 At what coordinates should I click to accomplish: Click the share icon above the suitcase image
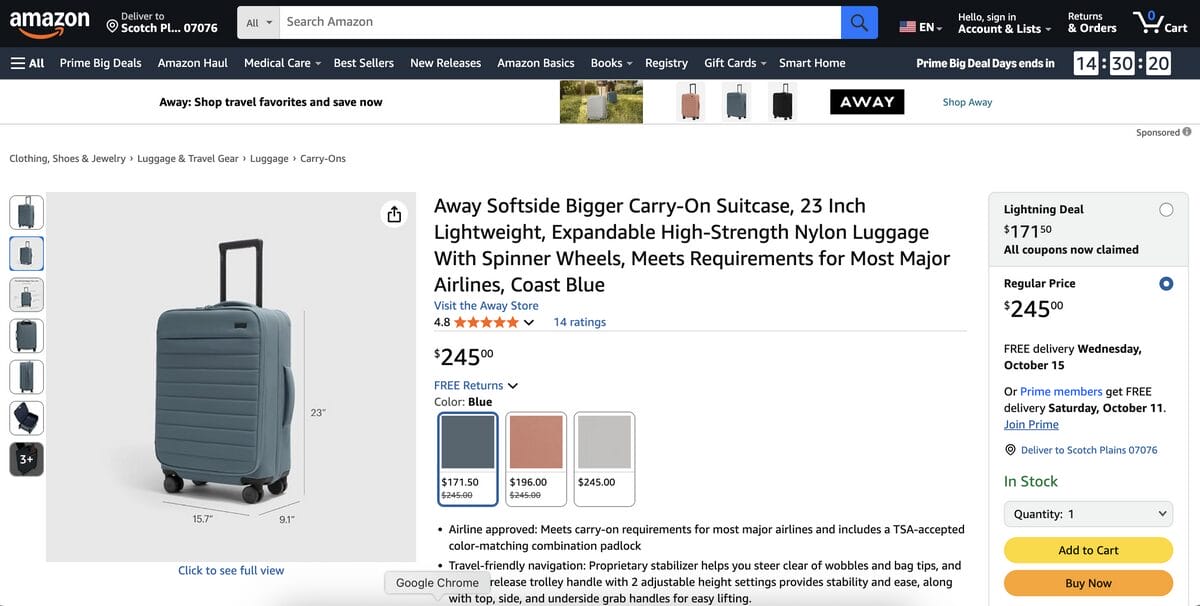tap(393, 213)
